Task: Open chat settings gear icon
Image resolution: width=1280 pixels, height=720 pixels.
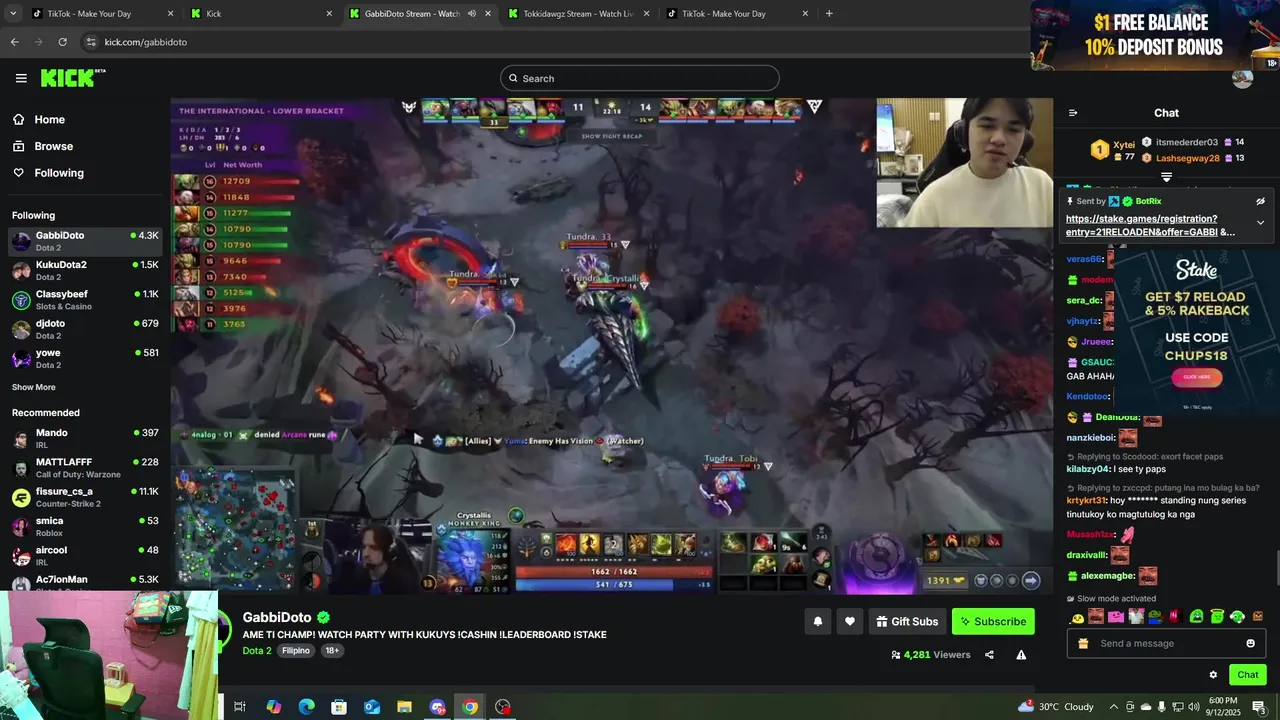Action: 1213,675
